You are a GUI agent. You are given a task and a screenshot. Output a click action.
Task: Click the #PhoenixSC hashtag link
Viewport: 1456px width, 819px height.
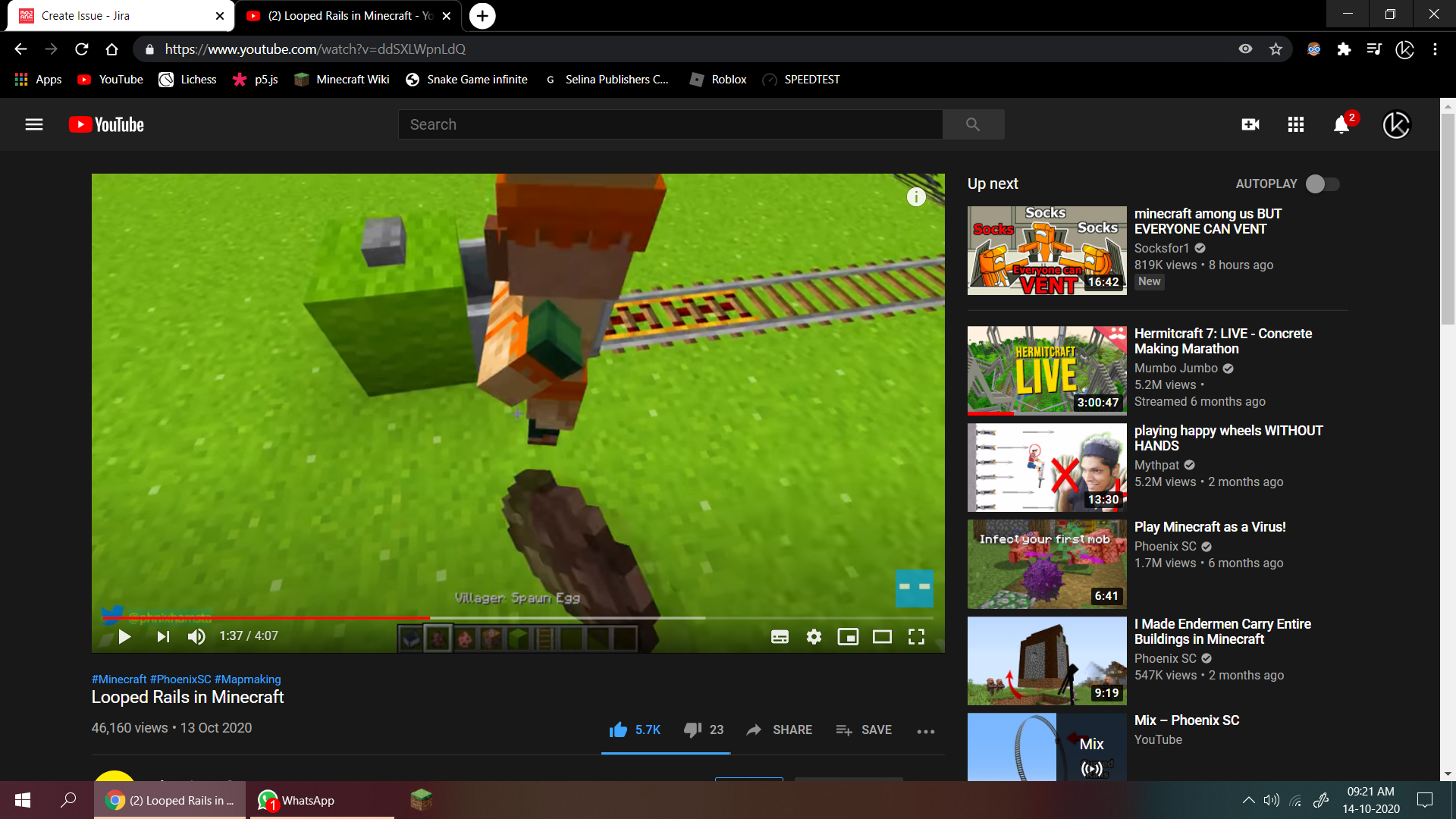180,679
